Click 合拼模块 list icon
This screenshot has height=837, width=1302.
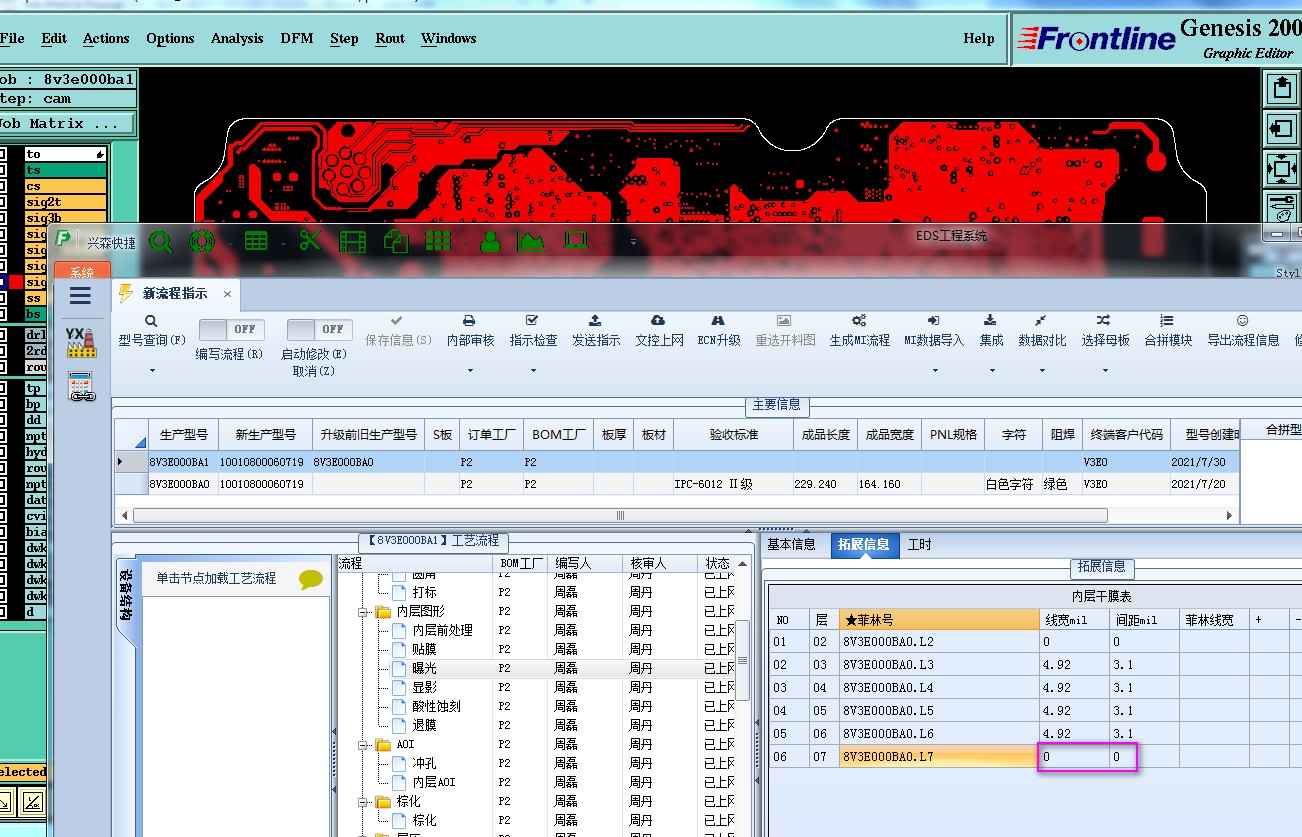(x=1167, y=321)
